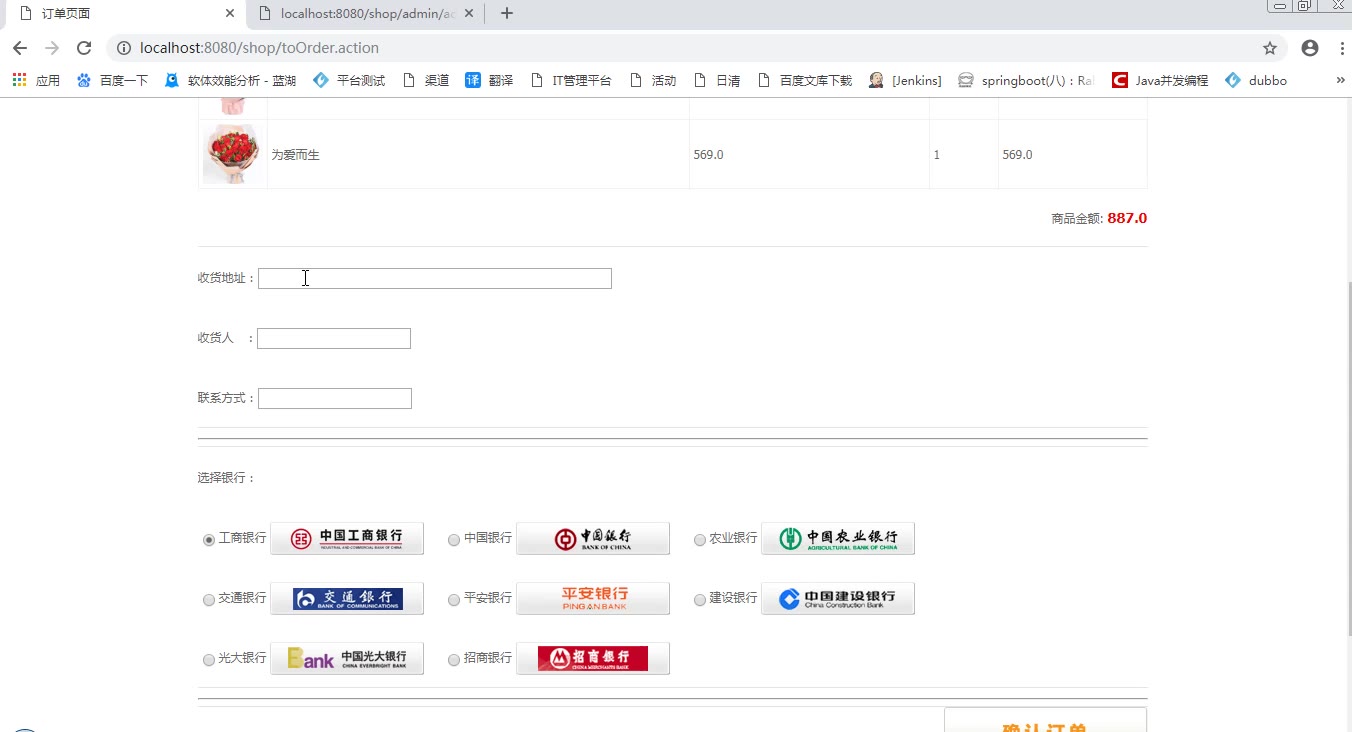This screenshot has width=1352, height=732.
Task: Open the 百度一下 bookmark
Action: pos(112,80)
